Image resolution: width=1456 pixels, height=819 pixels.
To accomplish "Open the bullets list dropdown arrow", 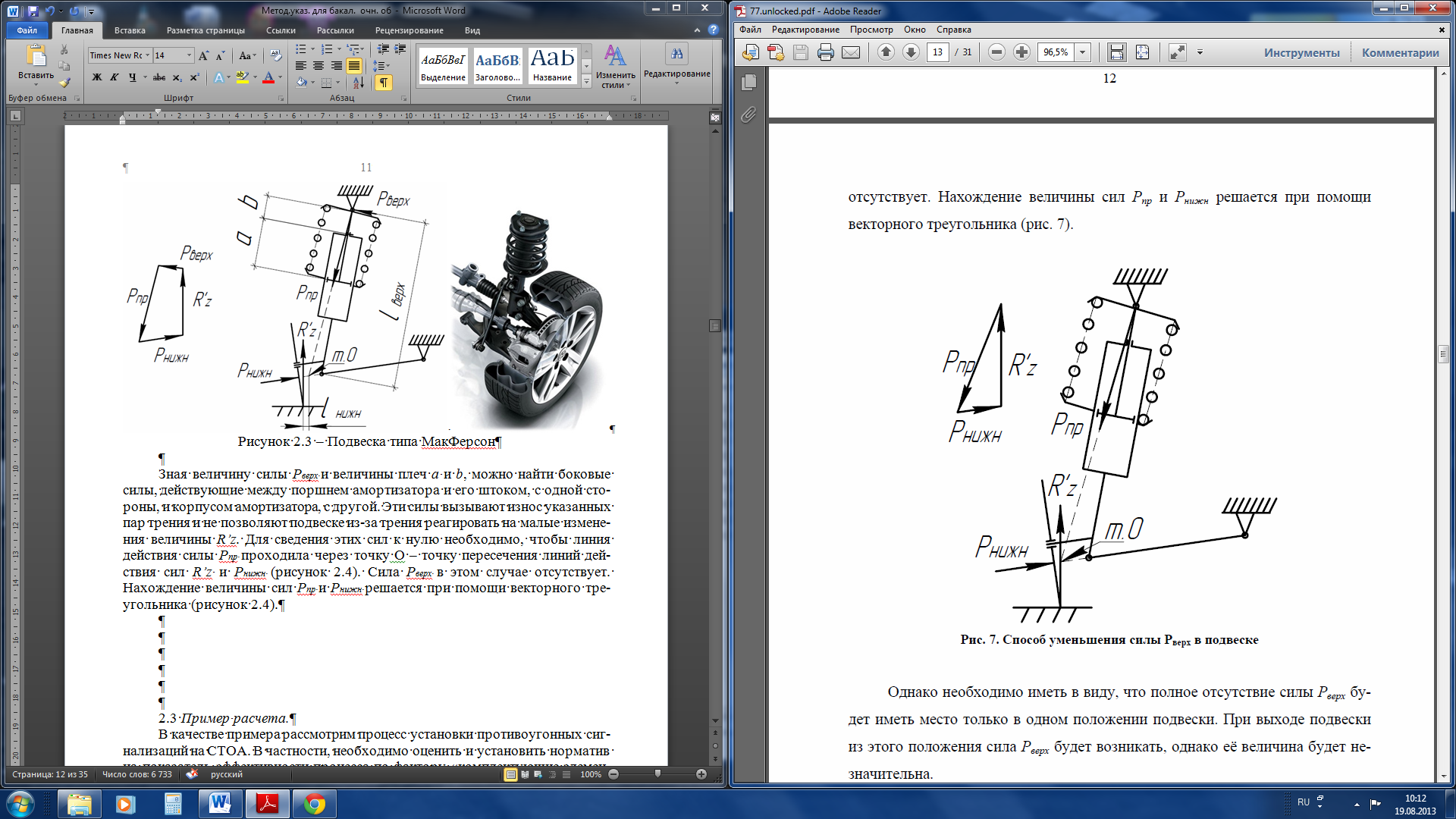I will point(312,49).
